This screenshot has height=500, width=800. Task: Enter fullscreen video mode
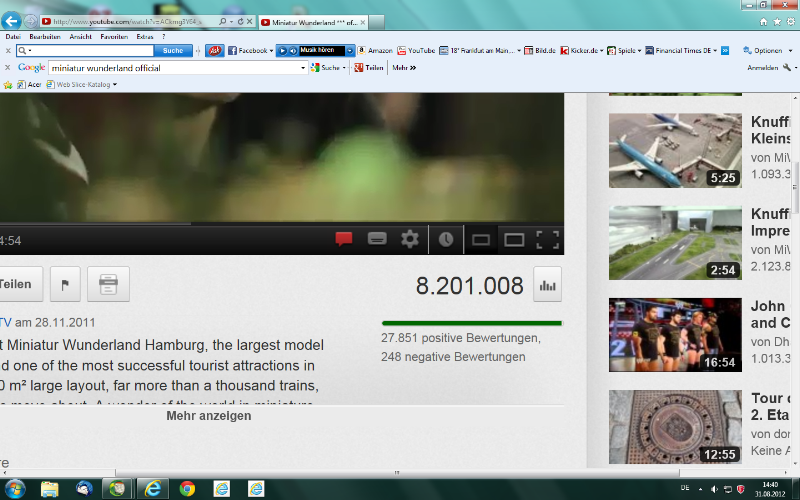[547, 239]
